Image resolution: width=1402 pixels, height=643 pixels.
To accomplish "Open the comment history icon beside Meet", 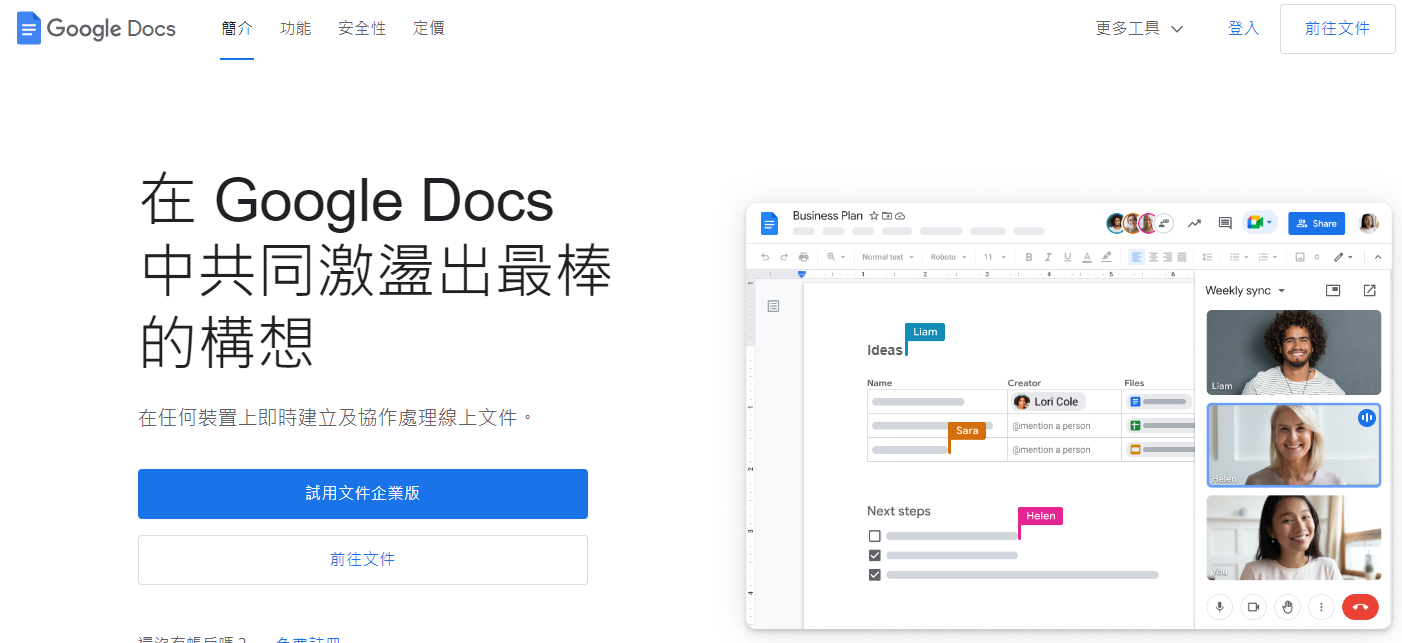I will (1224, 223).
